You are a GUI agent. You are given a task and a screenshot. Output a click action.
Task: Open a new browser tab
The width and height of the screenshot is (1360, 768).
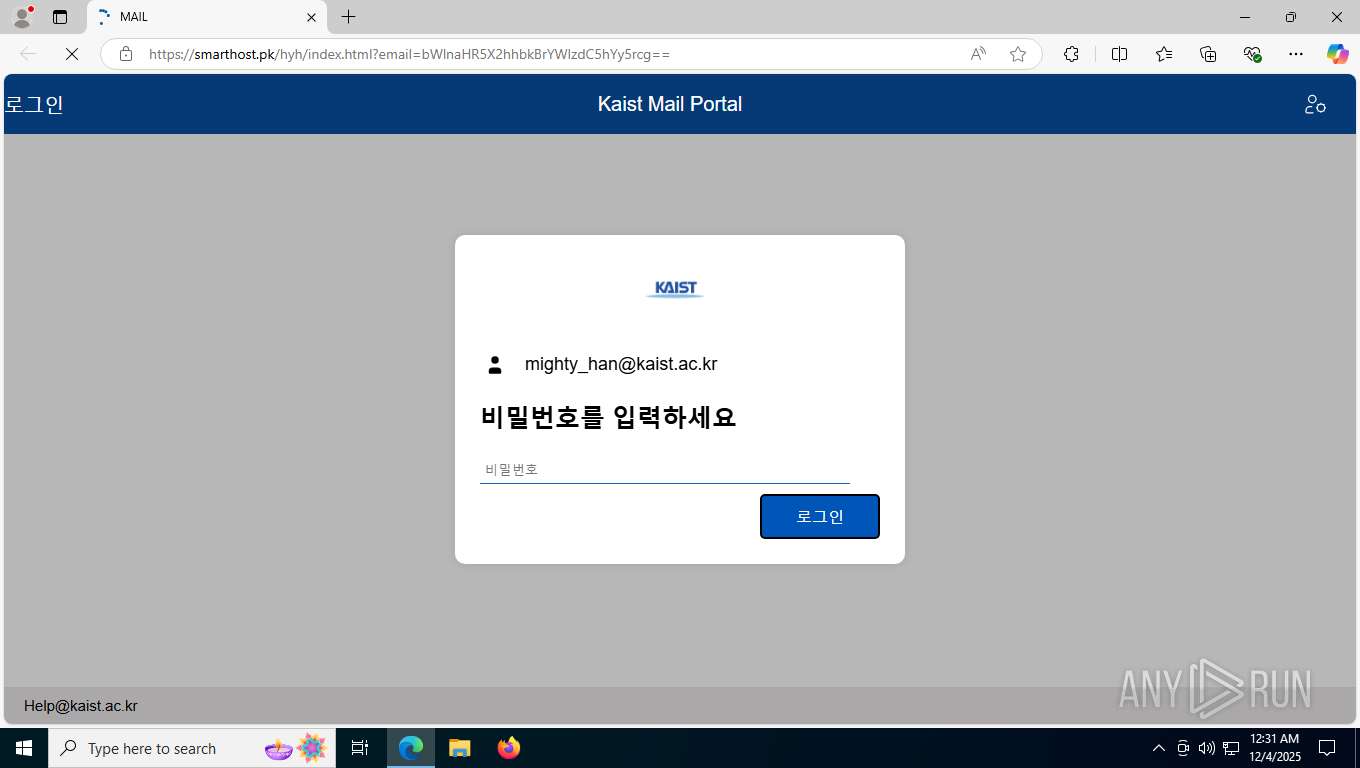click(348, 17)
